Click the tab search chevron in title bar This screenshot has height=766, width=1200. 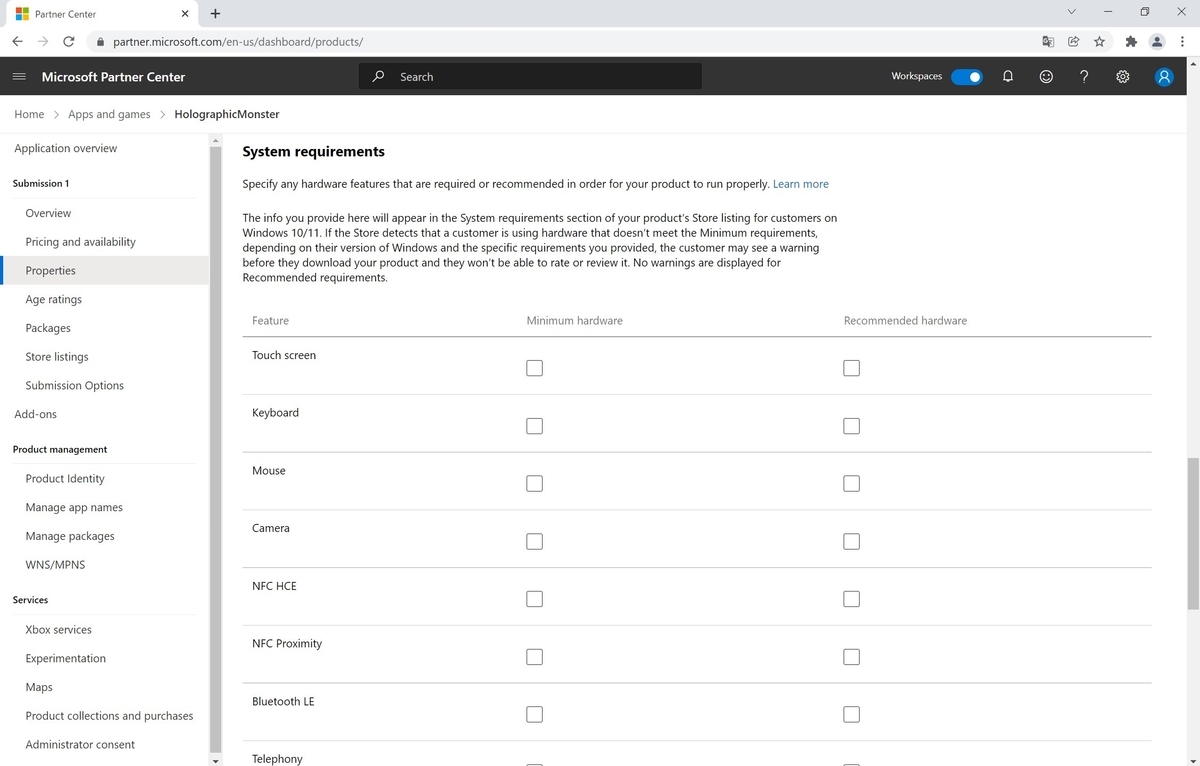(x=1071, y=12)
